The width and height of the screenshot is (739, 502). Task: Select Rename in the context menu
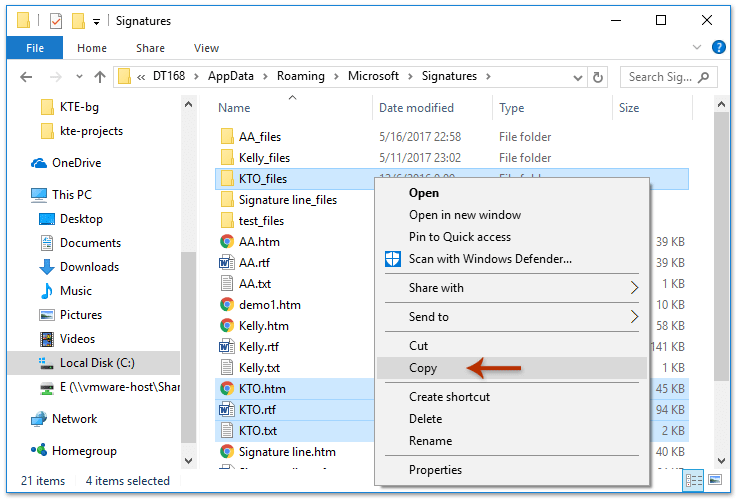pyautogui.click(x=430, y=441)
